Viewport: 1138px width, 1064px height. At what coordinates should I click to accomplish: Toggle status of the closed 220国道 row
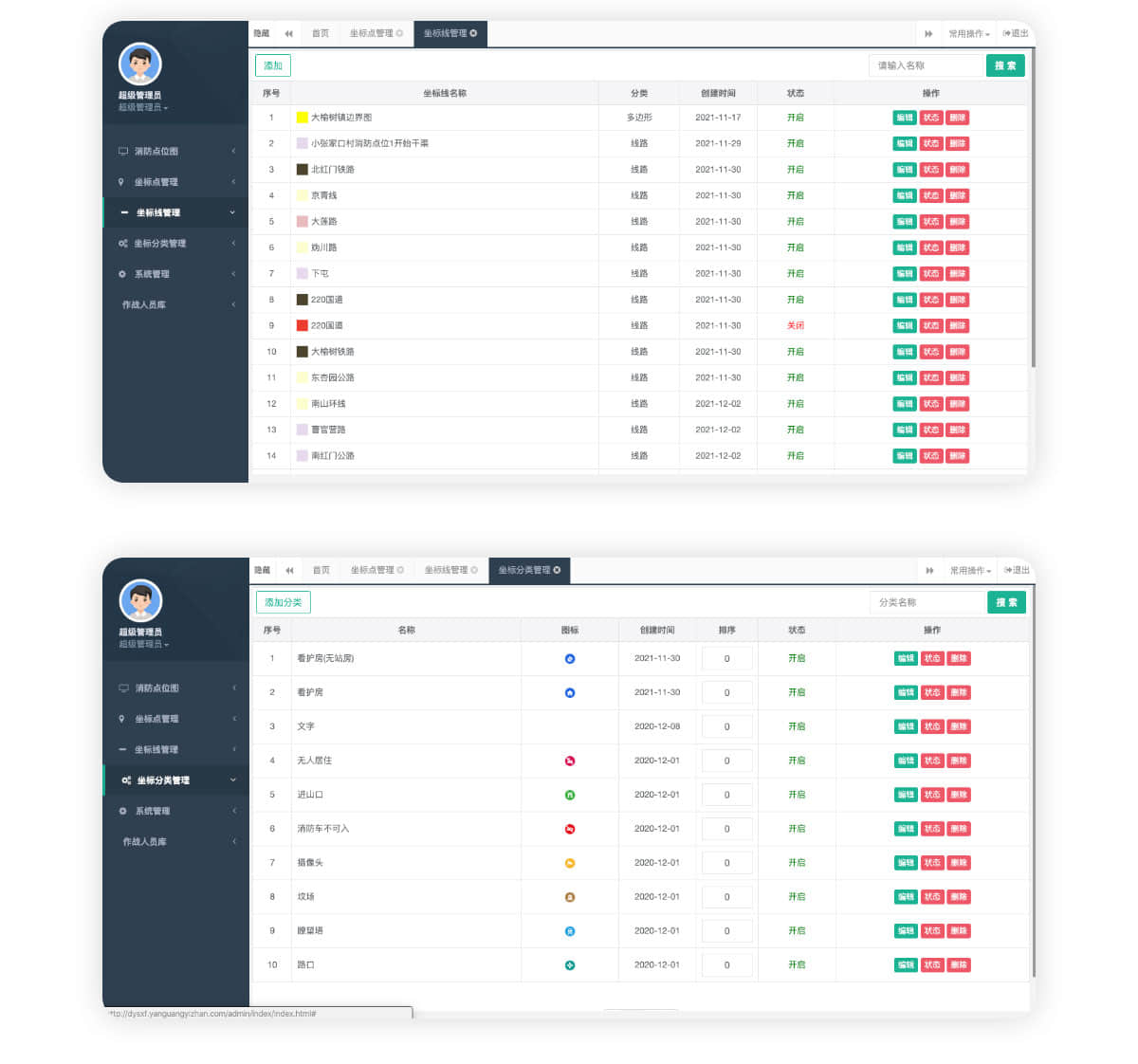coord(930,325)
